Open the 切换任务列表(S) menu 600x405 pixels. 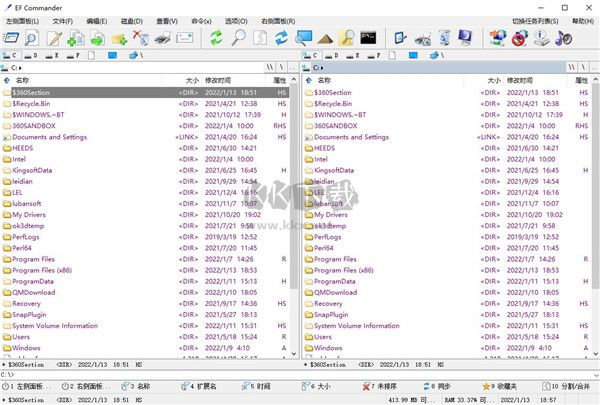[x=535, y=21]
